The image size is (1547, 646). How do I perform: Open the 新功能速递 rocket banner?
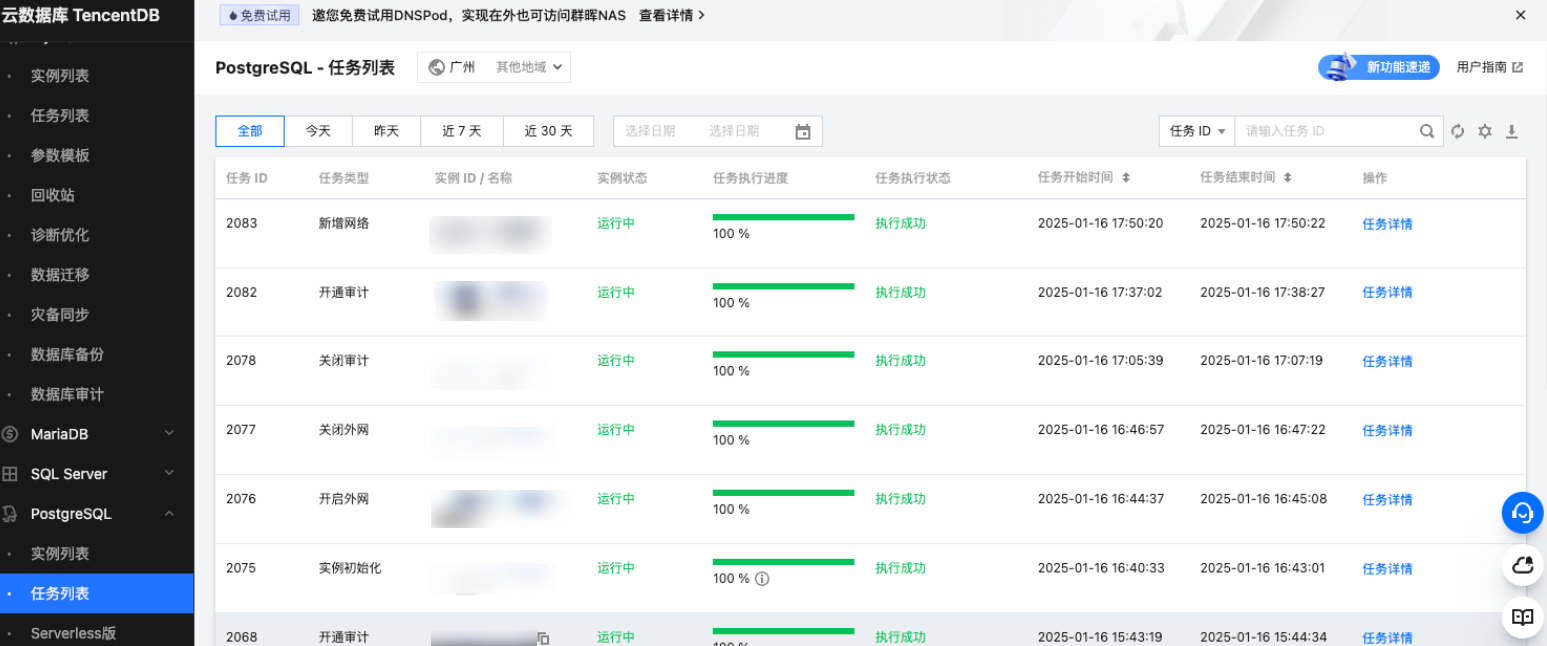[x=1379, y=67]
